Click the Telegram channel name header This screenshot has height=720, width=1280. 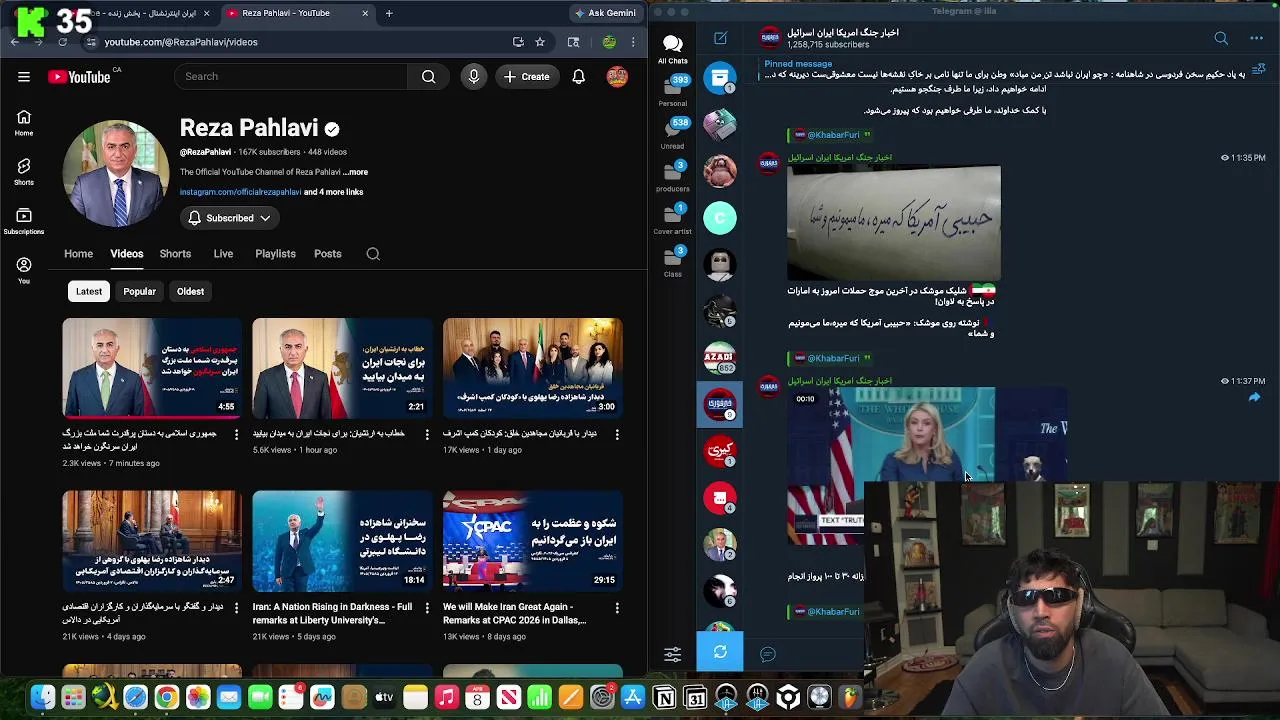click(x=843, y=33)
